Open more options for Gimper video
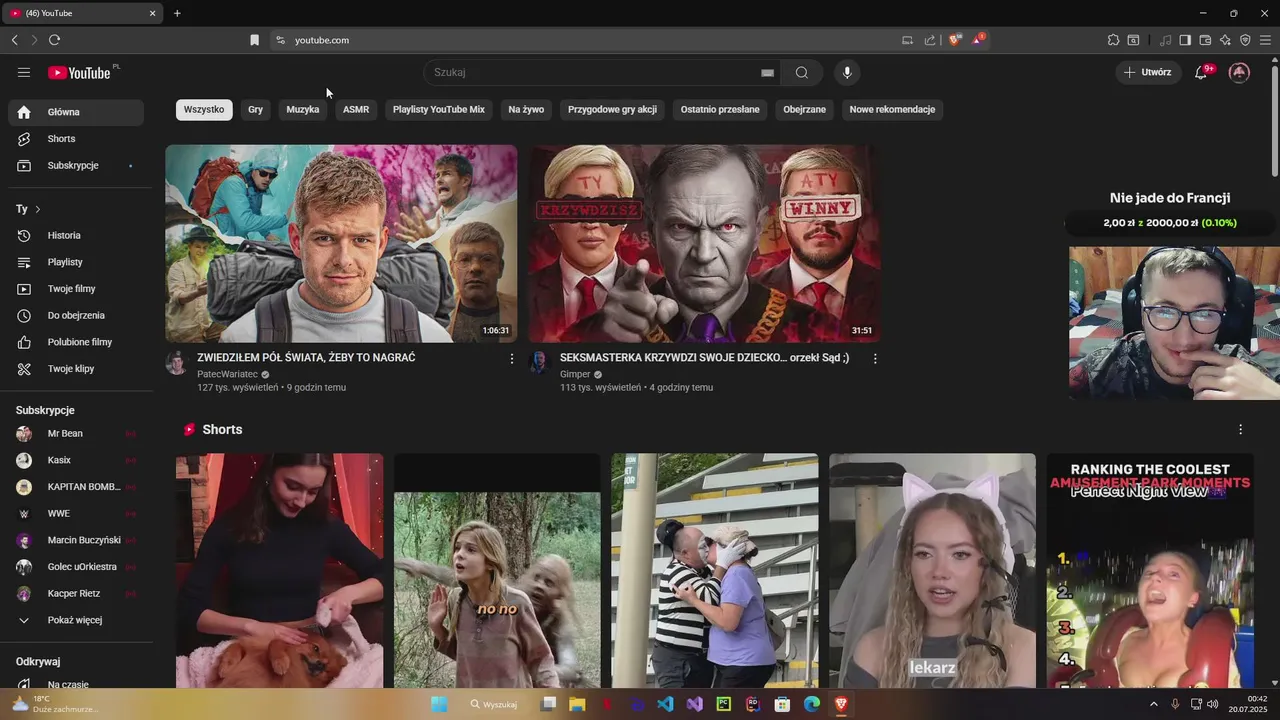Screen dimensions: 1280x720 click(x=875, y=358)
